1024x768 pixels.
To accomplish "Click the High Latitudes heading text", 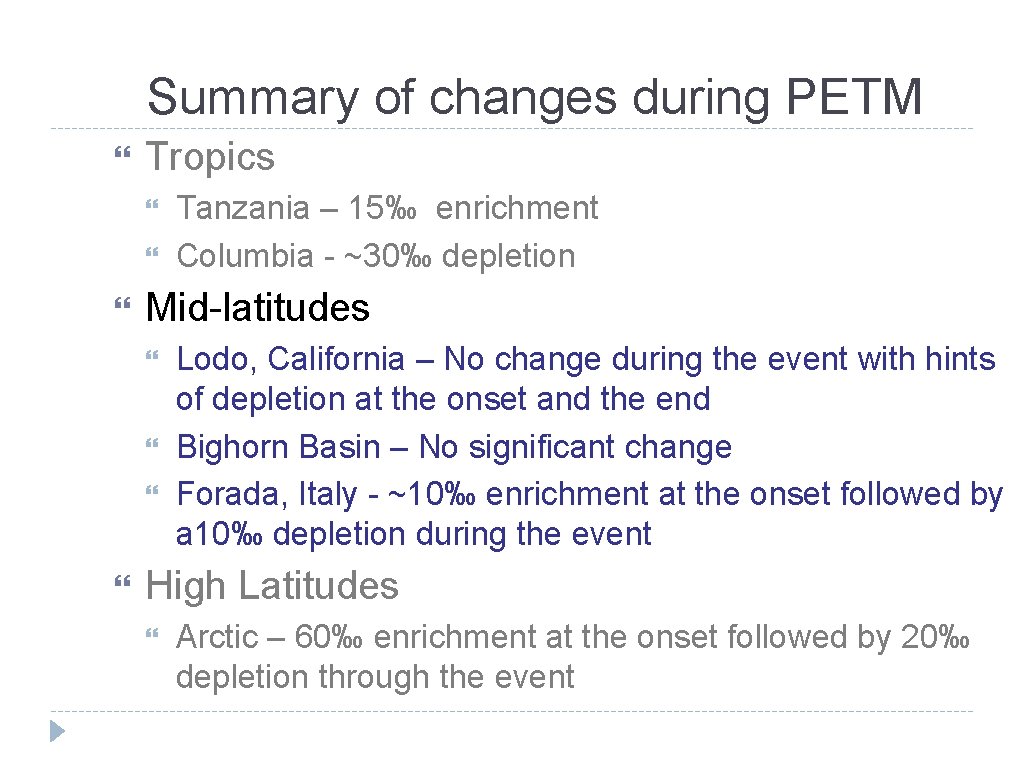I will [272, 586].
